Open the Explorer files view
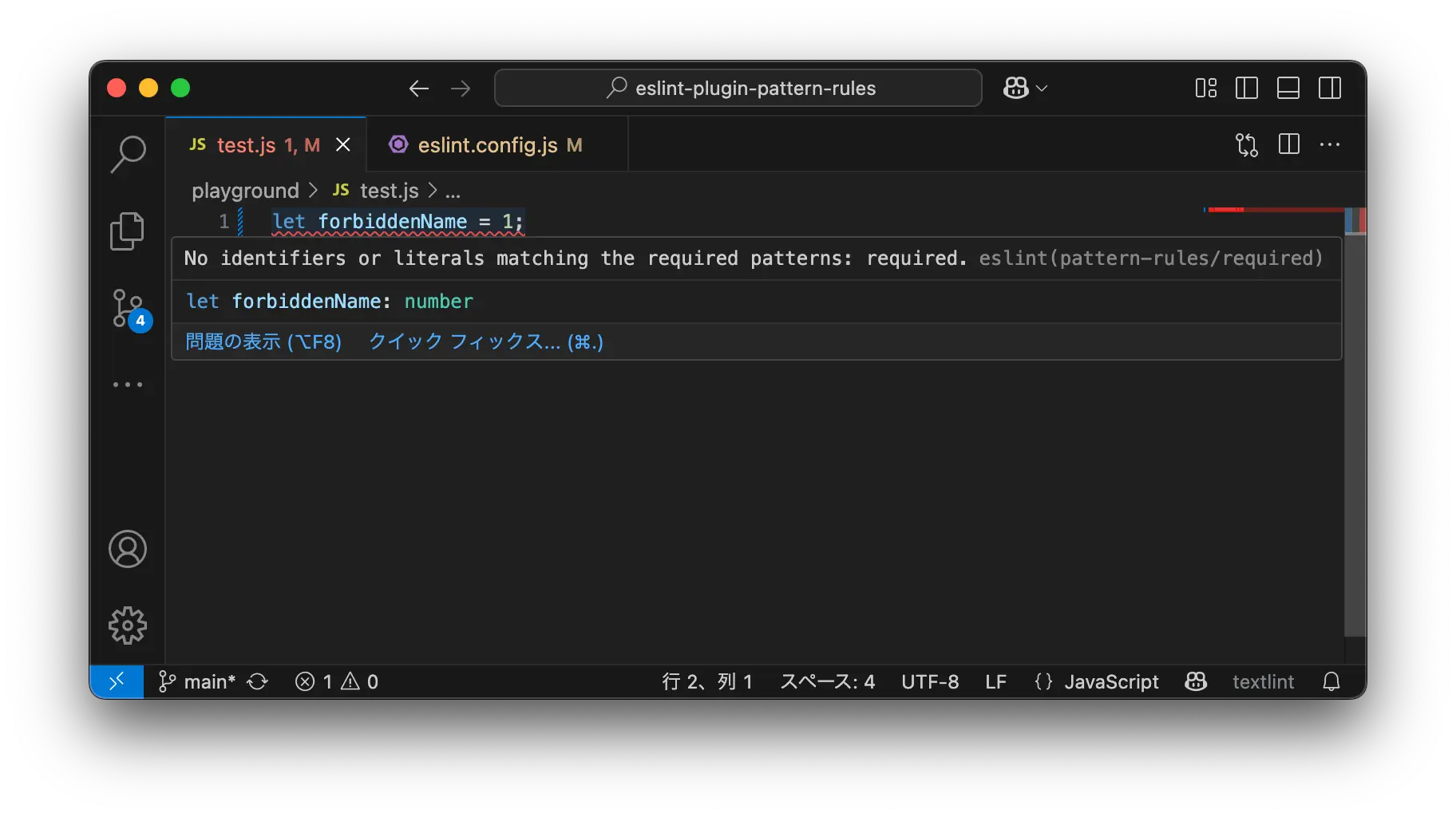 coord(127,231)
